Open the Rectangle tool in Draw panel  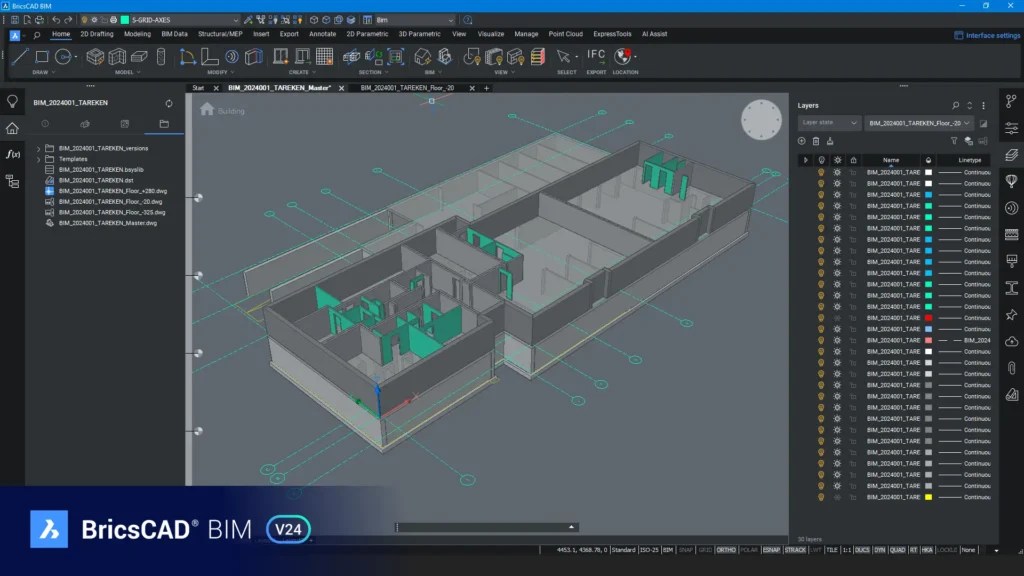[42, 57]
